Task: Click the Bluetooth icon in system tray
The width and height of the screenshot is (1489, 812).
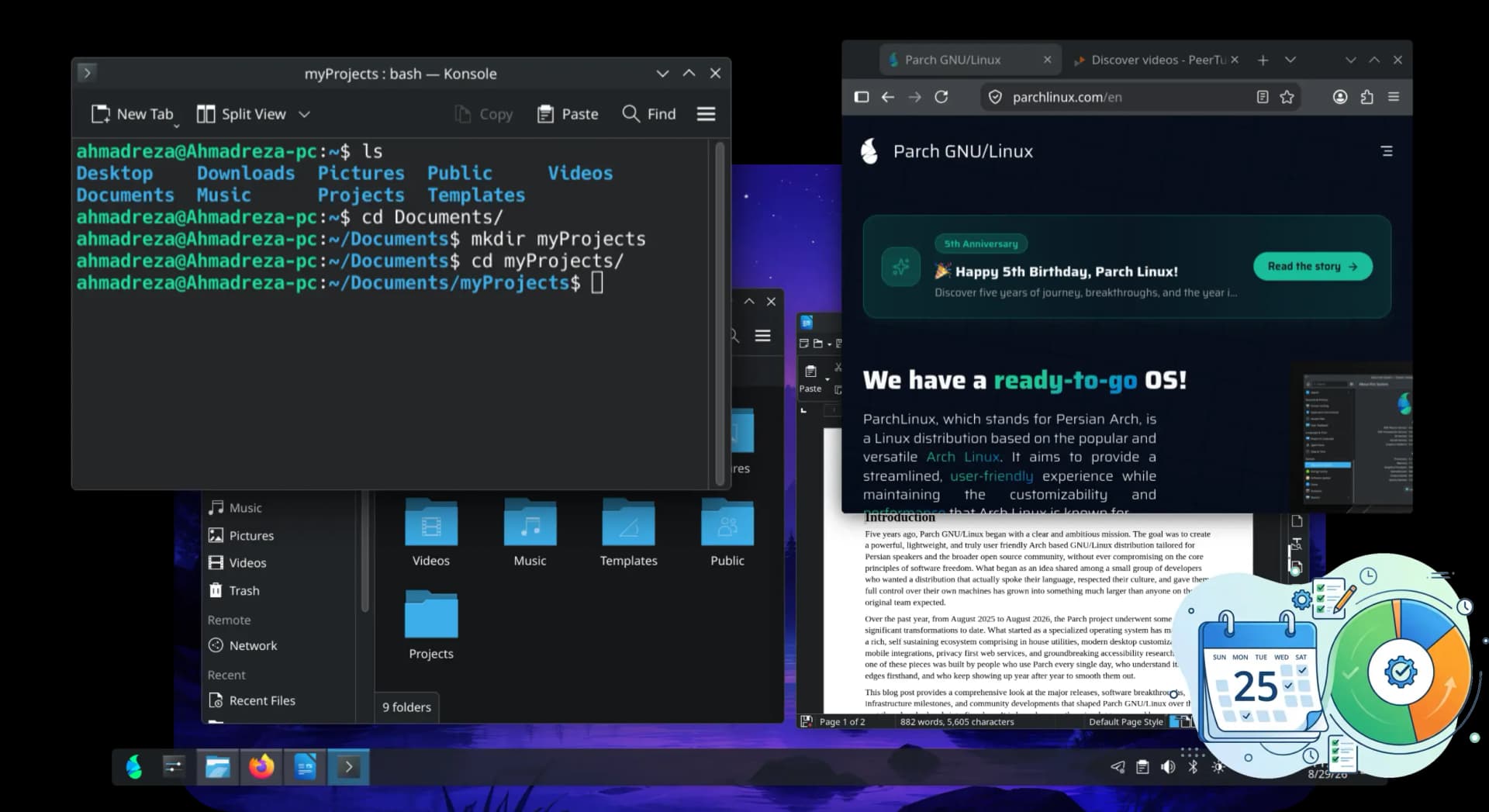Action: (x=1194, y=767)
